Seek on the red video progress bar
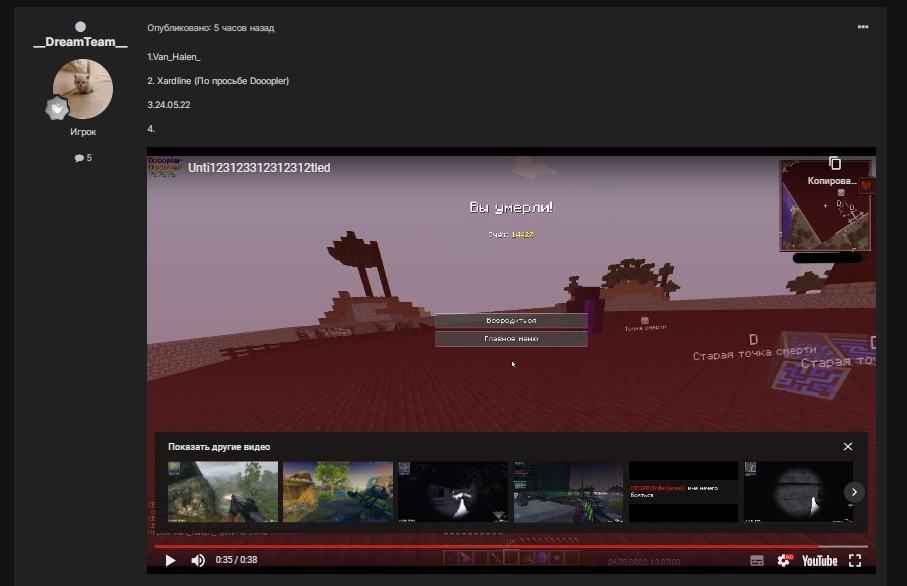907x586 pixels. click(500, 546)
